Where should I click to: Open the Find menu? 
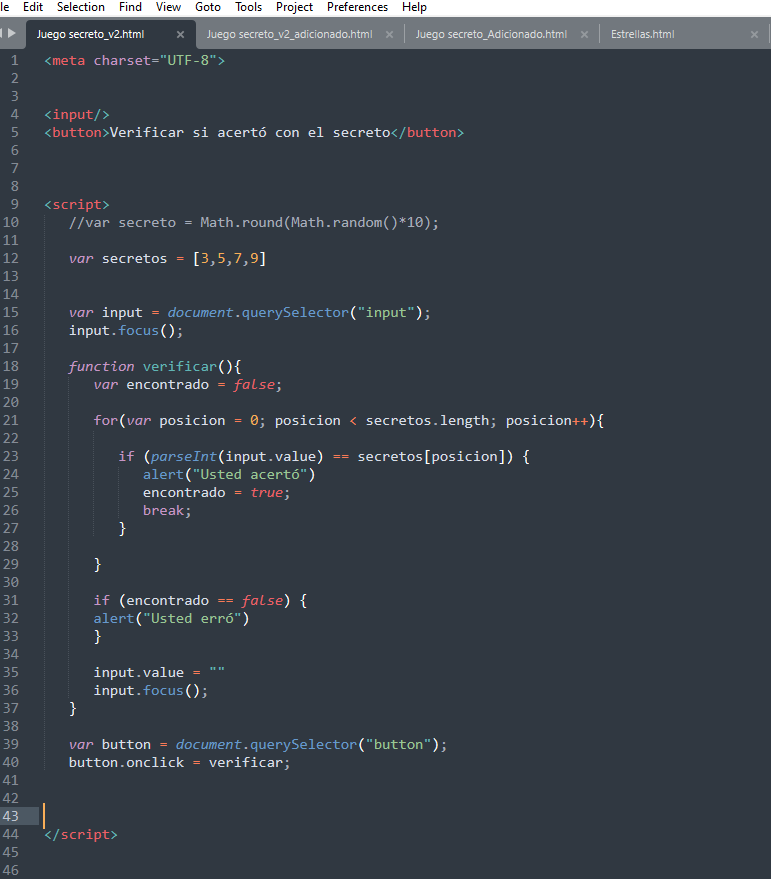(x=130, y=7)
